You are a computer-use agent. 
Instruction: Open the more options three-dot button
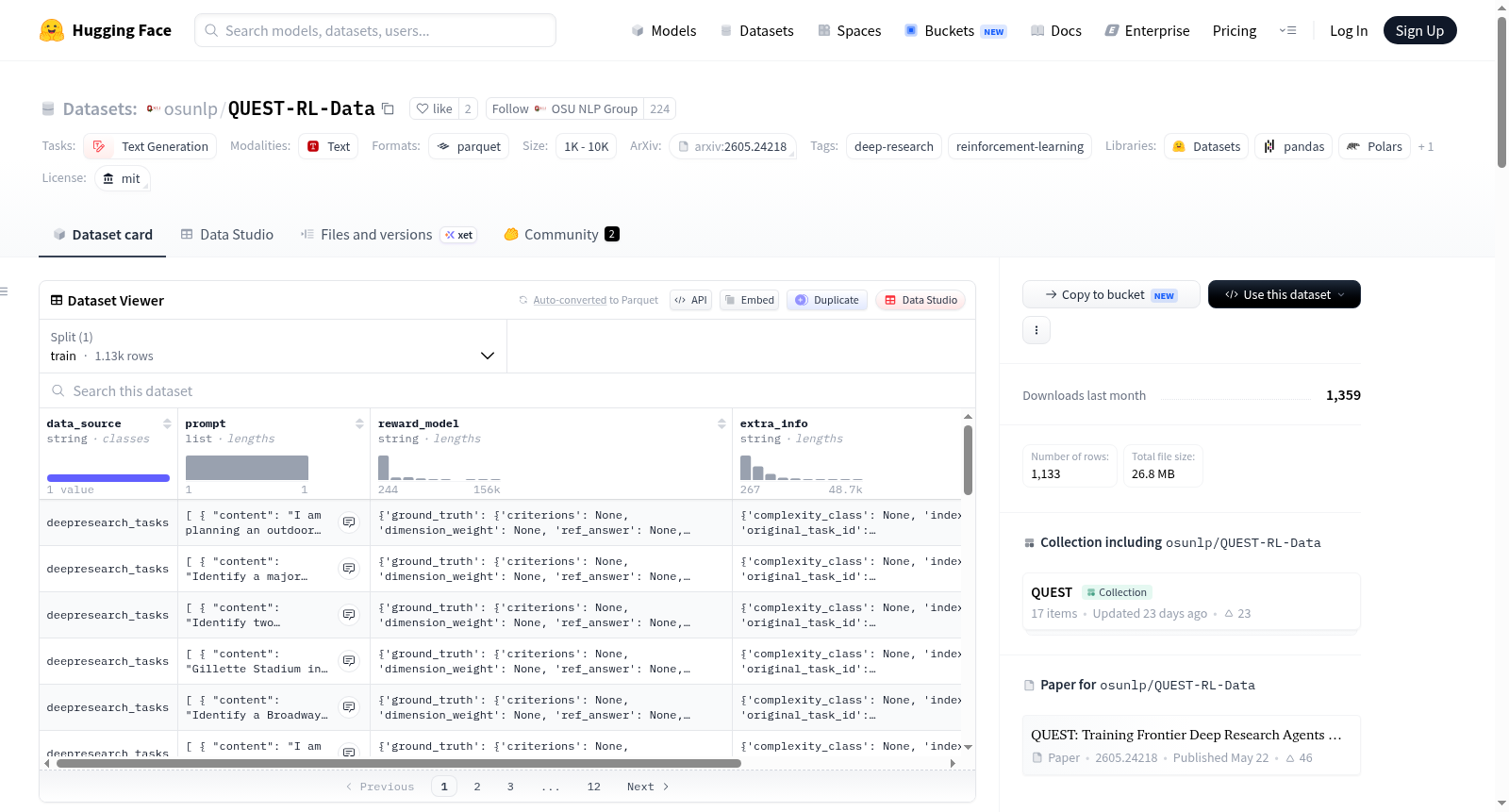(x=1036, y=330)
